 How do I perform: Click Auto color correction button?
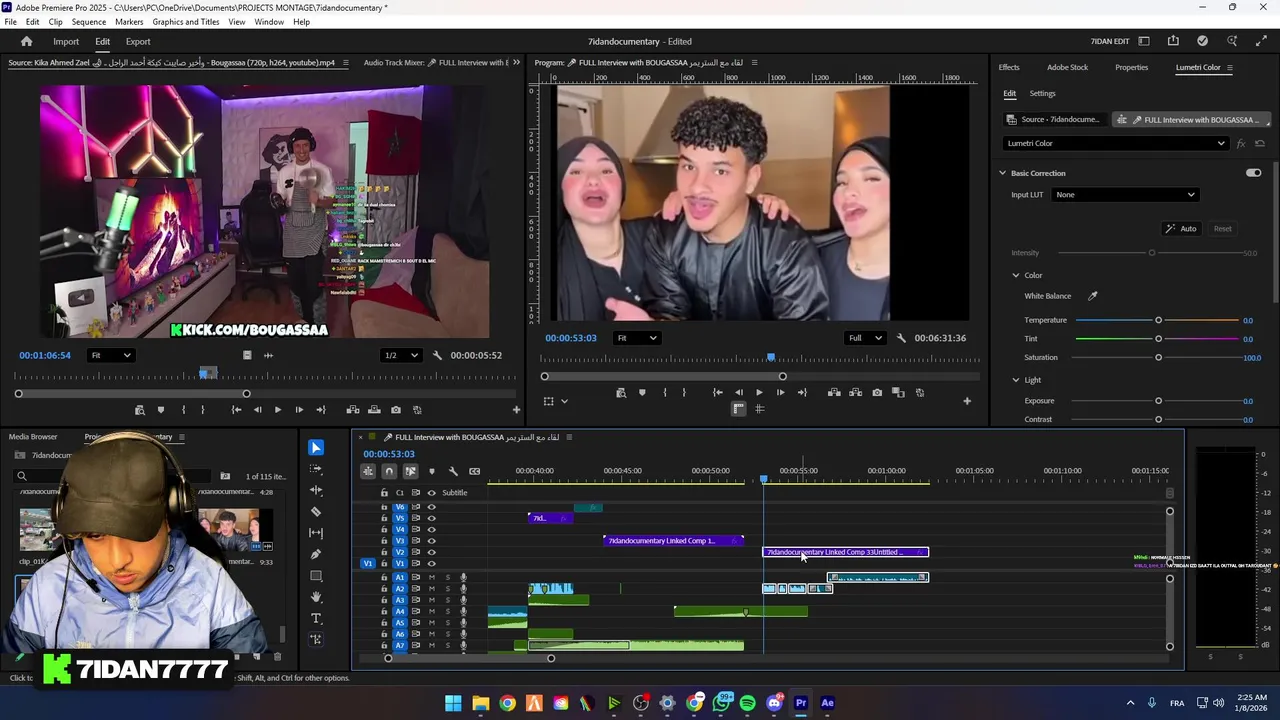[x=1181, y=229]
